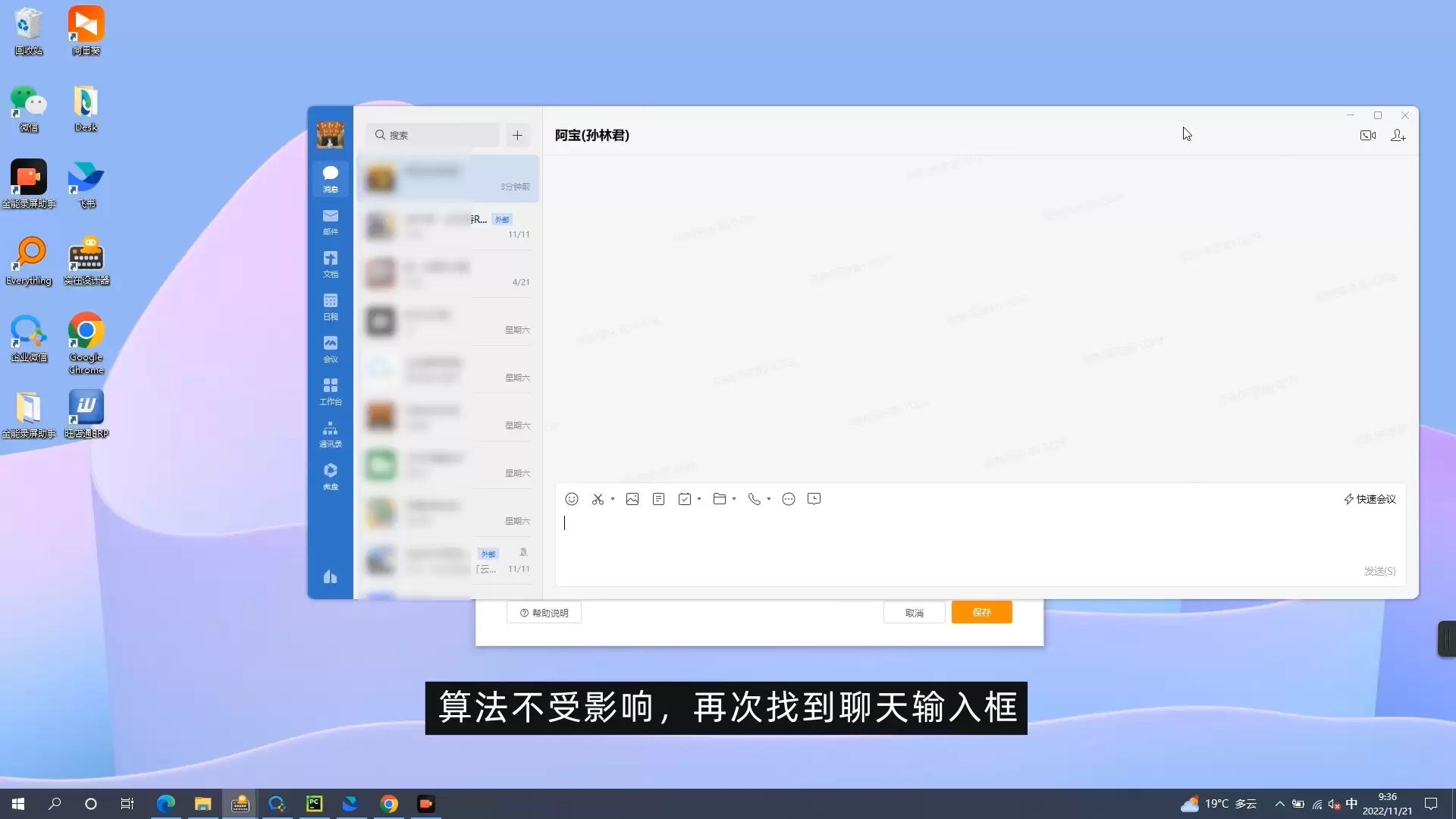Open the 通讯录 contacts tab
The image size is (1456, 819).
331,435
